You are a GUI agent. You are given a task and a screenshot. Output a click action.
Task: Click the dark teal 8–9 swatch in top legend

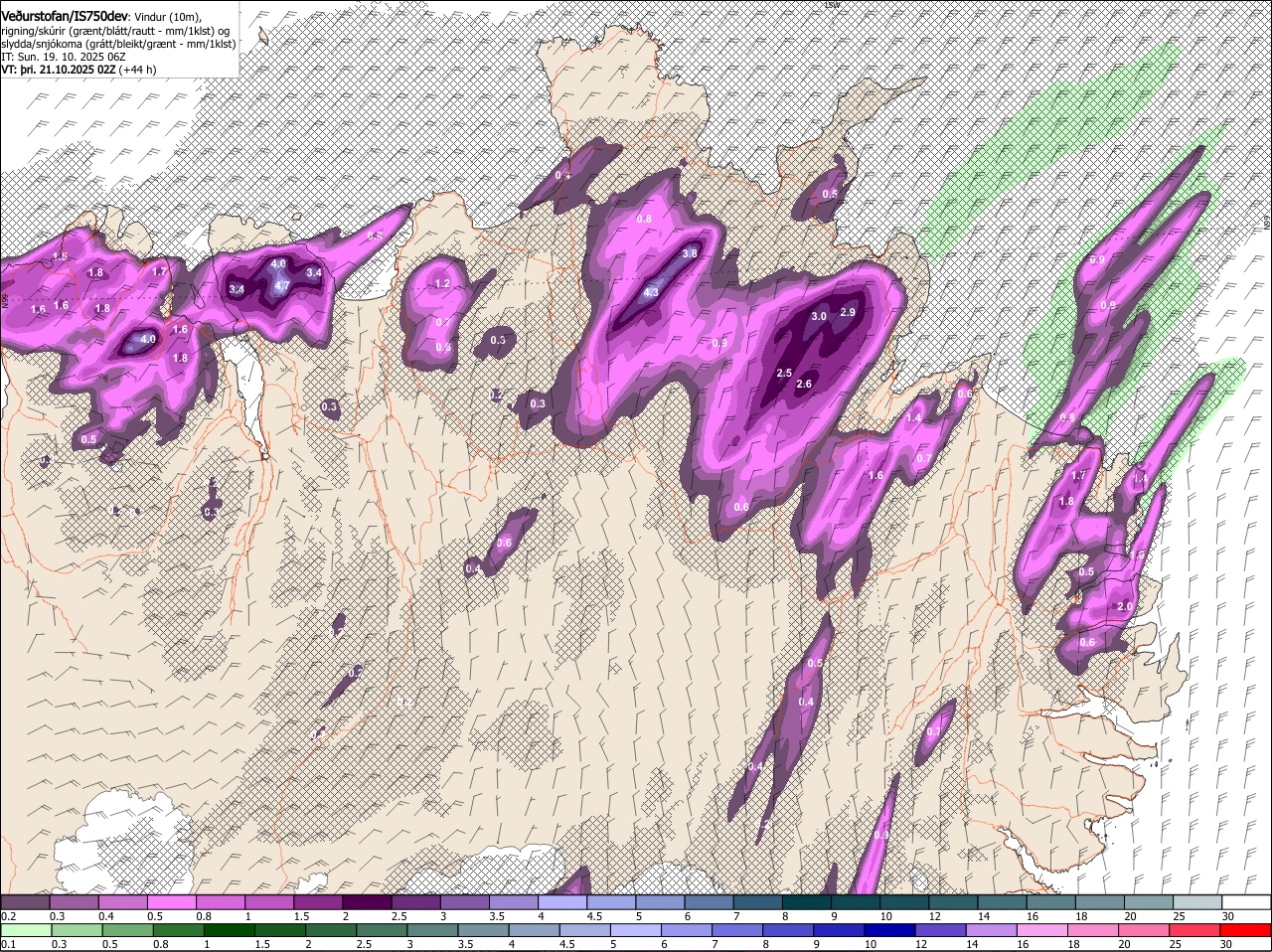[x=806, y=902]
